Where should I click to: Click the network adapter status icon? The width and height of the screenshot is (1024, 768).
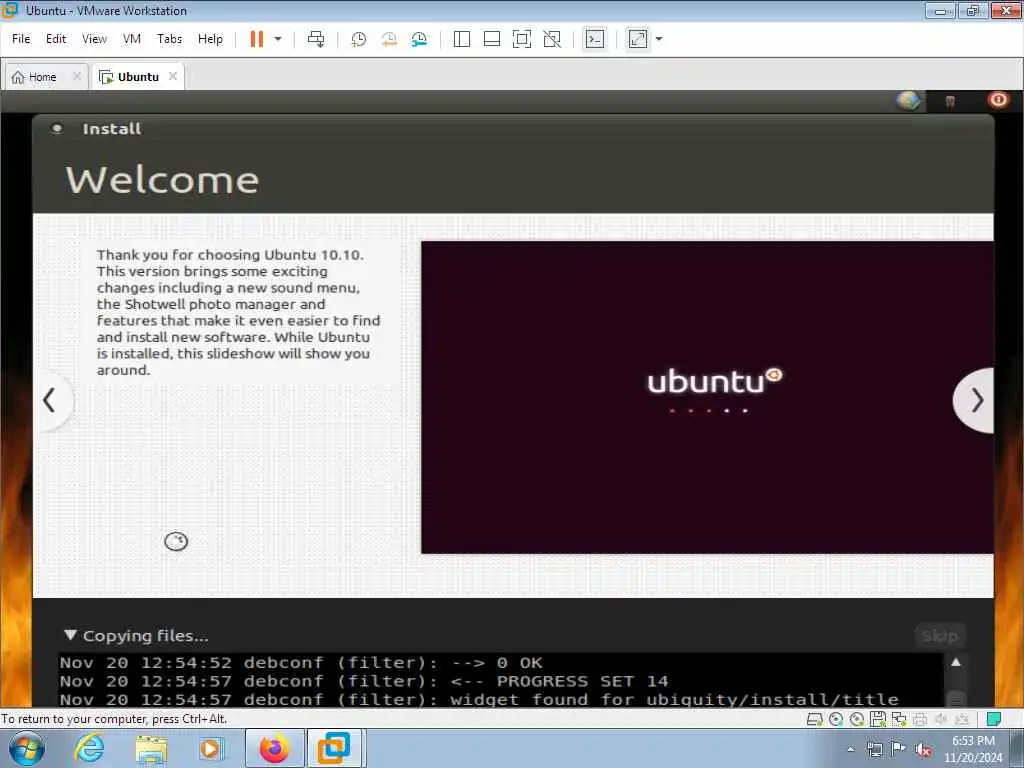[x=899, y=719]
